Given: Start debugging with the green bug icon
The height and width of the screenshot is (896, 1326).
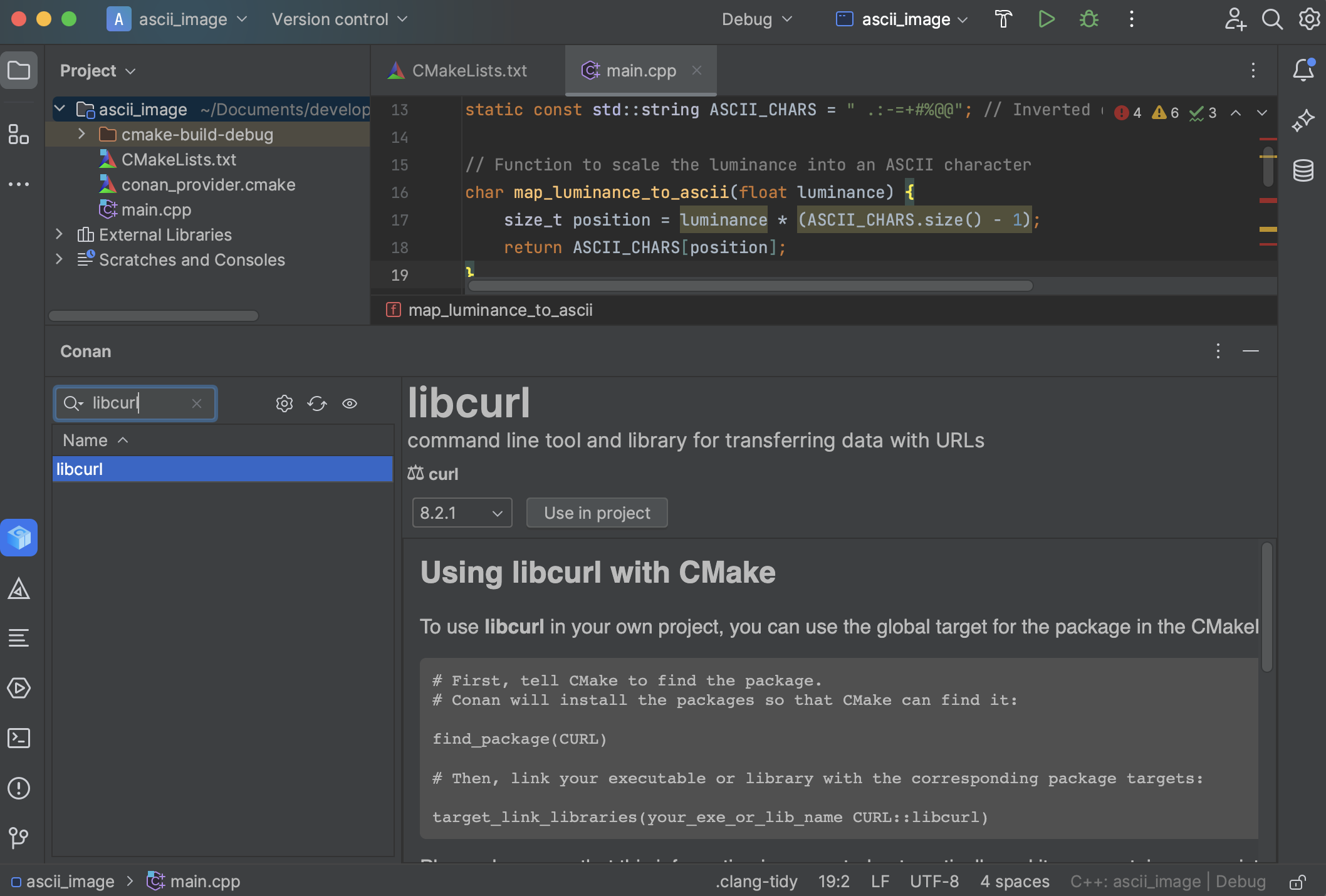Looking at the screenshot, I should 1088,19.
